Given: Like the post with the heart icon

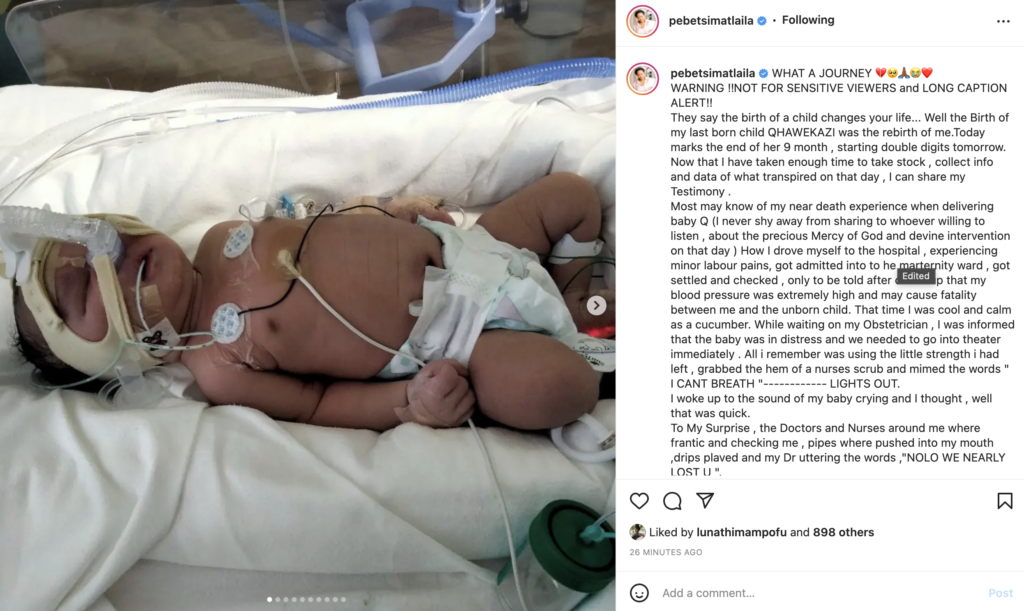Looking at the screenshot, I should [x=639, y=501].
